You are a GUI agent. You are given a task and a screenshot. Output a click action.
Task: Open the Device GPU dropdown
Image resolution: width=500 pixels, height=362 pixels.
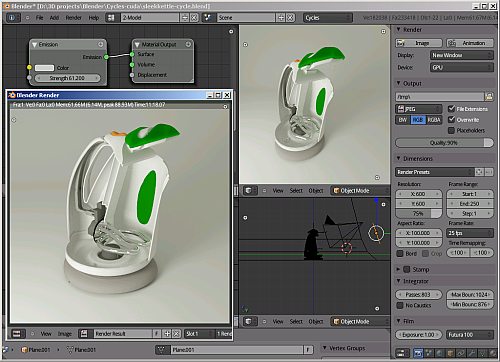462,67
